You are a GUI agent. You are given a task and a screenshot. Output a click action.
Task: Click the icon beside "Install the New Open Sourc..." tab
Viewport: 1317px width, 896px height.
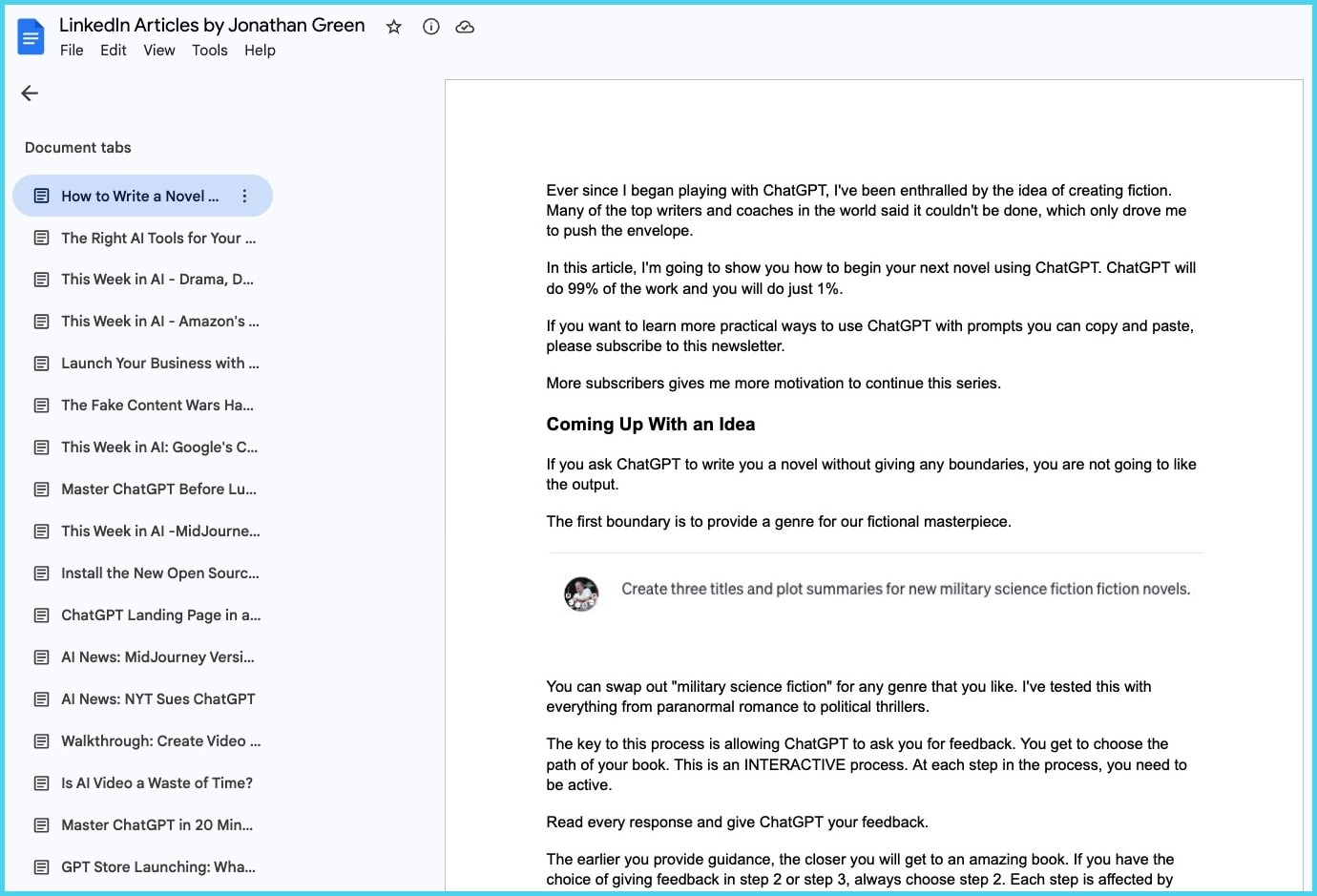click(x=40, y=573)
